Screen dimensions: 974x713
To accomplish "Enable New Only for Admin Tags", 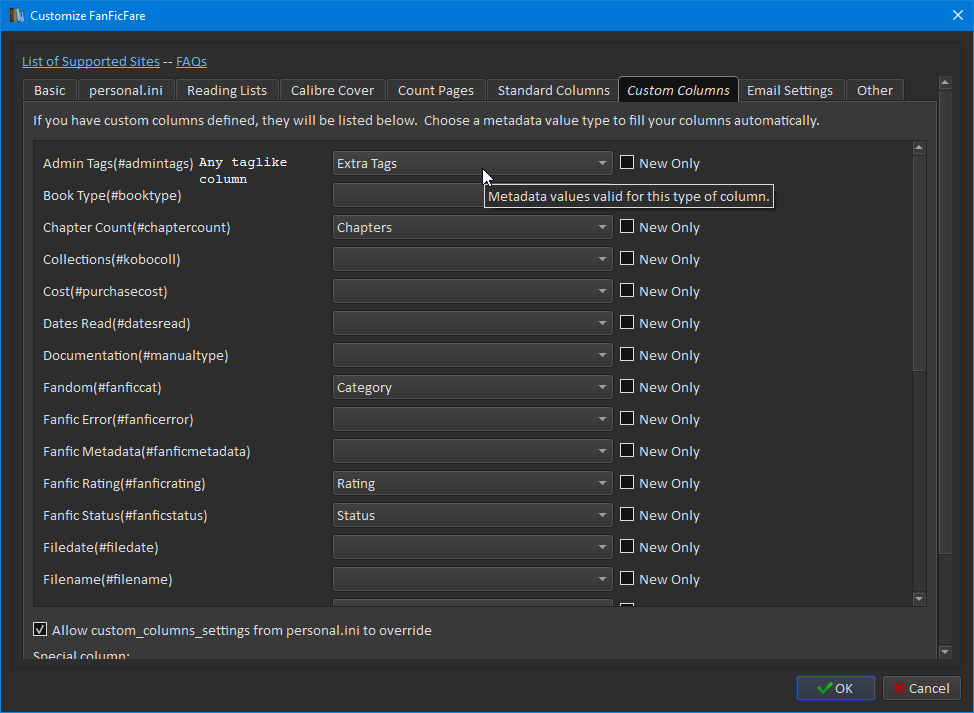I will pos(627,163).
